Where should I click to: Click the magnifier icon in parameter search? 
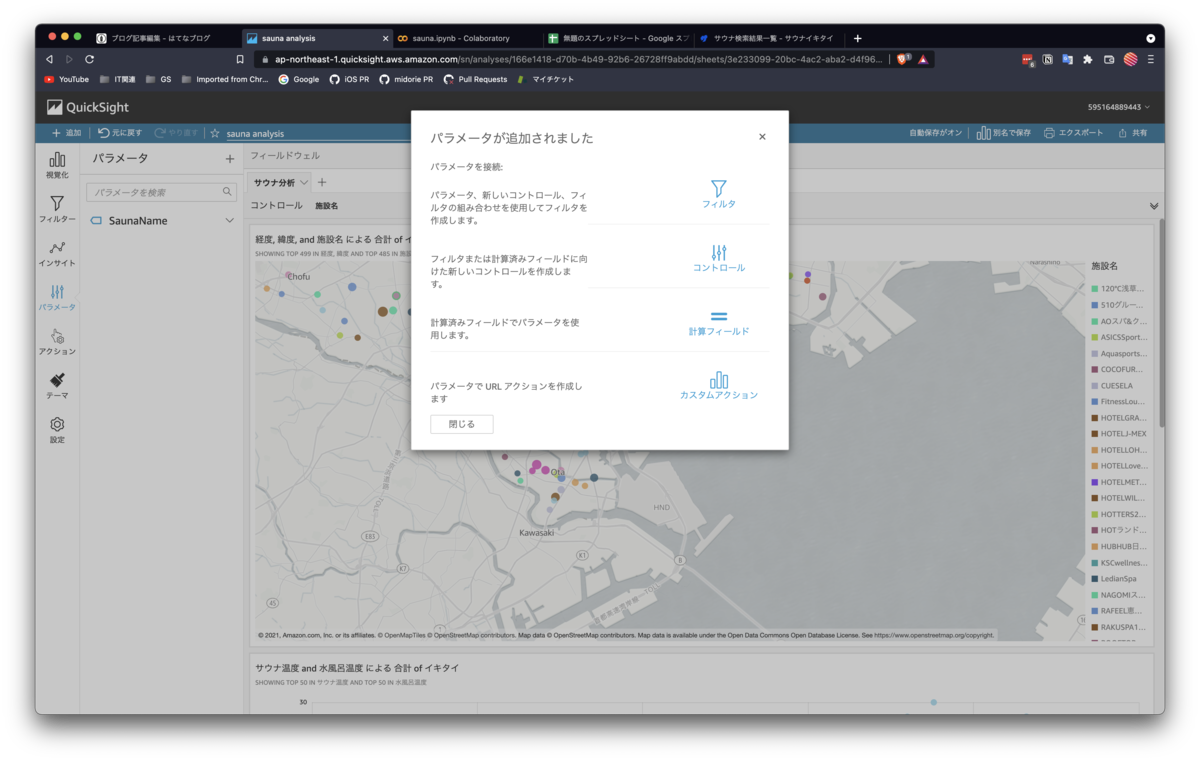(227, 192)
